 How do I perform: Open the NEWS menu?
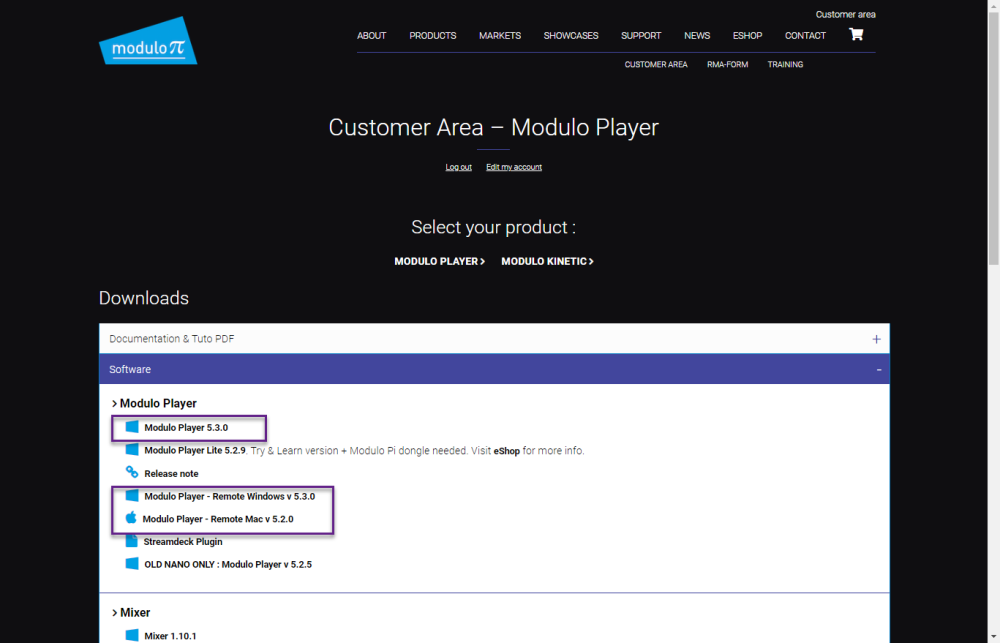[697, 36]
